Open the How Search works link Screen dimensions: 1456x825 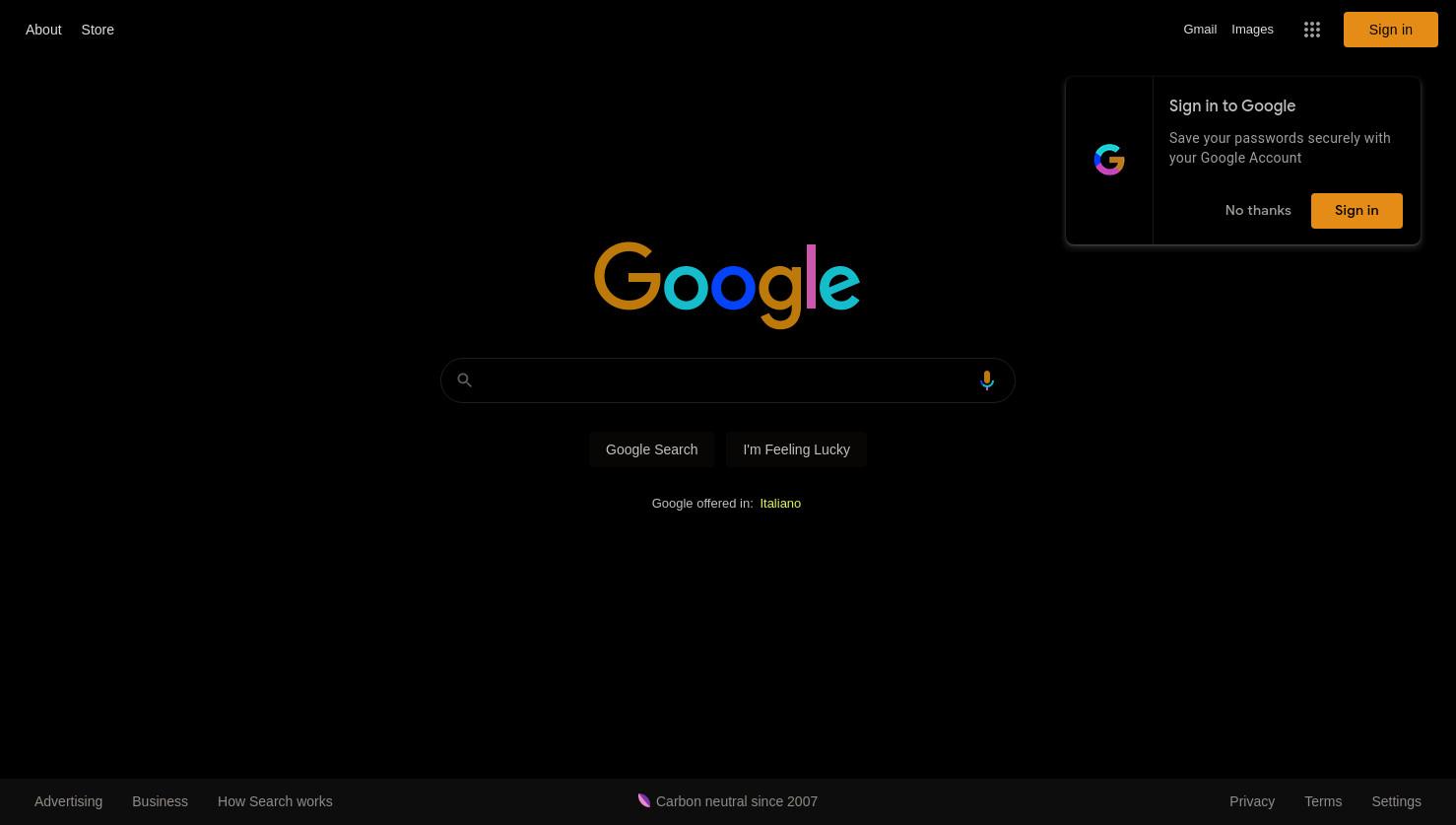pyautogui.click(x=275, y=801)
